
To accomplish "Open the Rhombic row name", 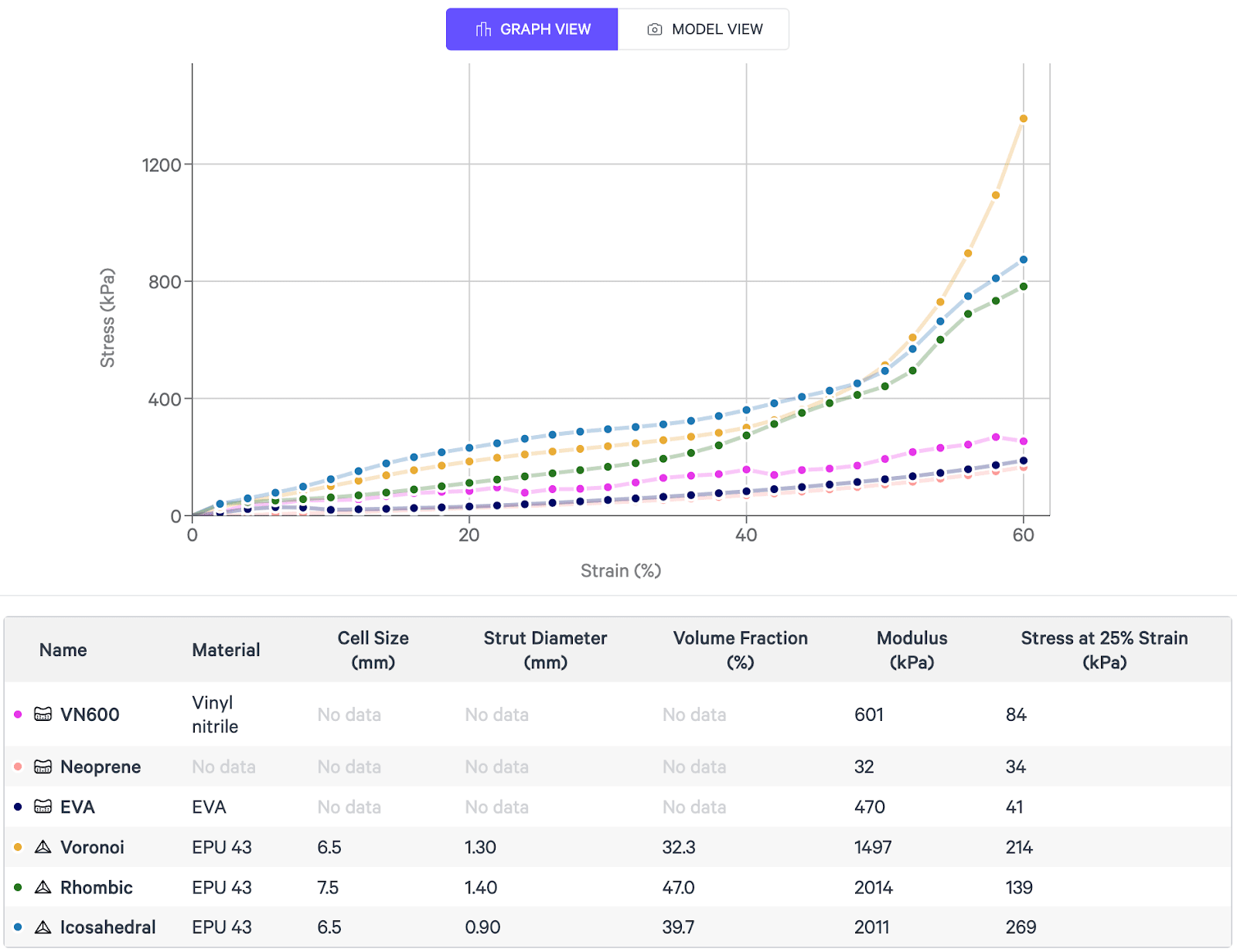I will tap(96, 887).
